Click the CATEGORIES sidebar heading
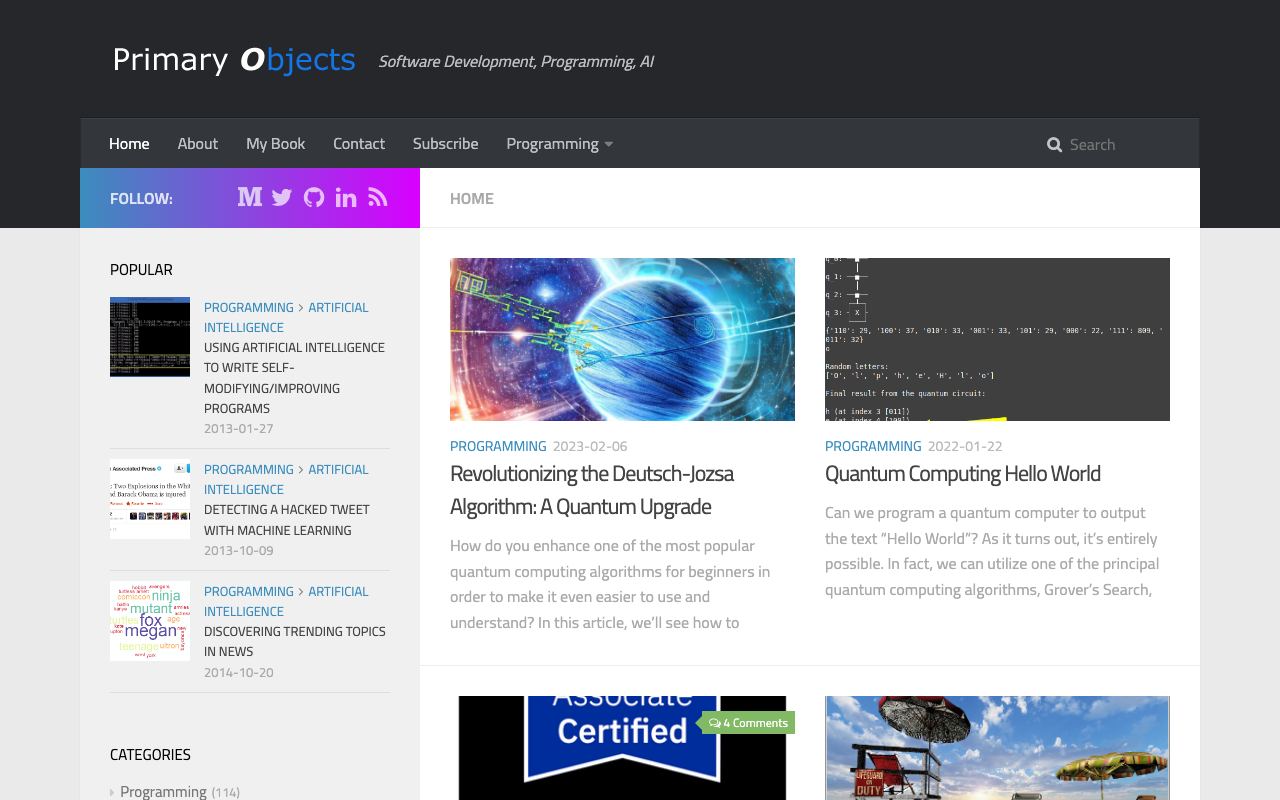The image size is (1280, 800). pyautogui.click(x=150, y=754)
